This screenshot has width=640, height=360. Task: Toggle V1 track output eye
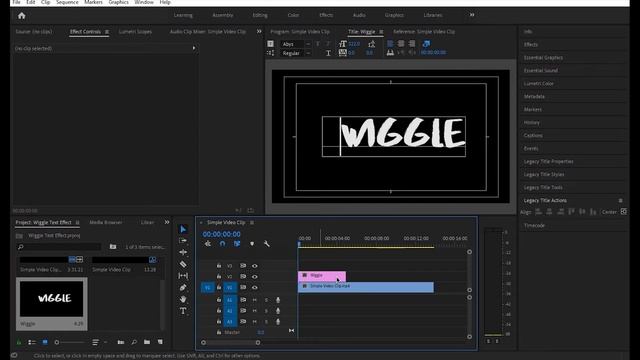255,287
